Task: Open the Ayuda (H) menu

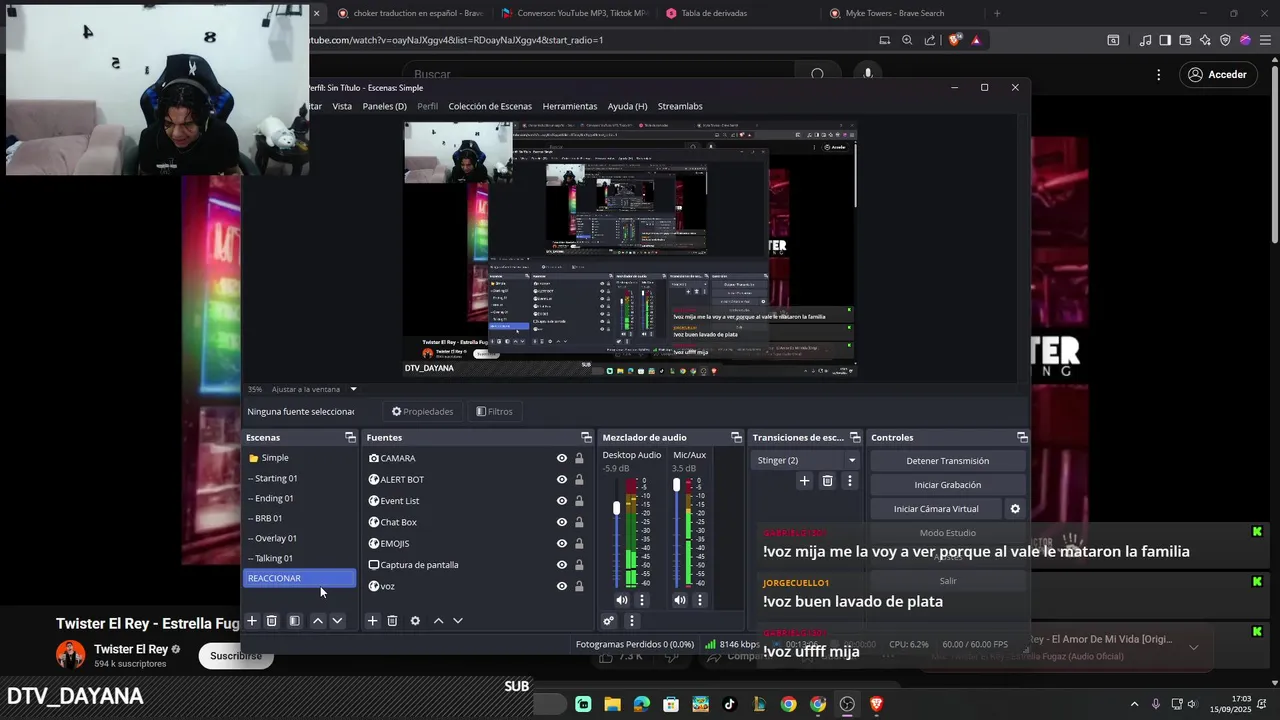Action: (x=628, y=106)
